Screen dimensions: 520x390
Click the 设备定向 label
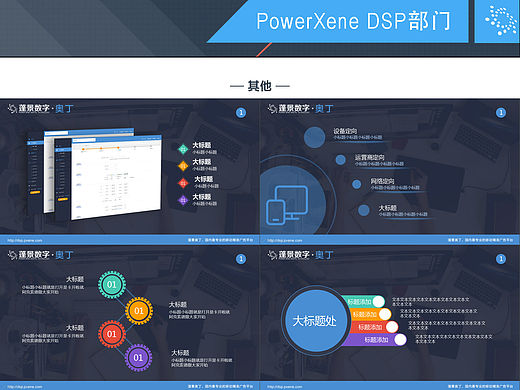pyautogui.click(x=345, y=131)
